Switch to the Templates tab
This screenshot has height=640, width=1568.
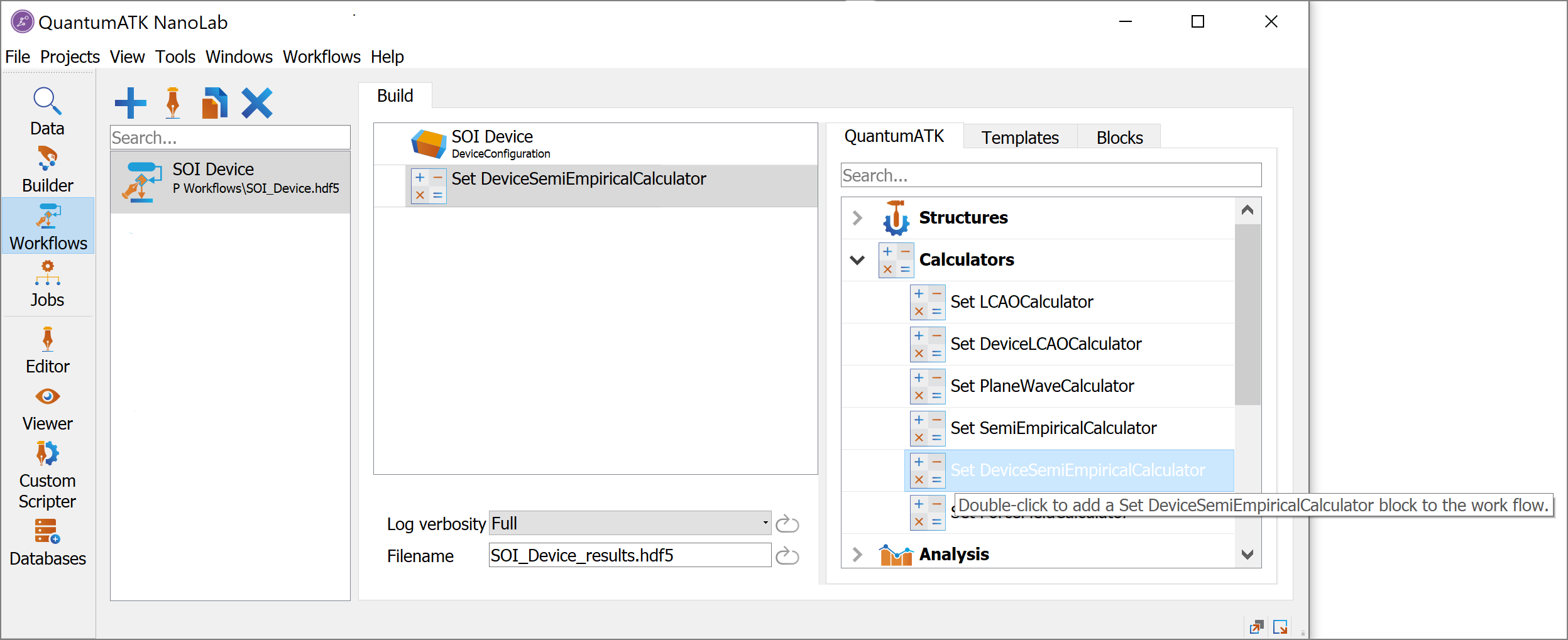pyautogui.click(x=1020, y=137)
